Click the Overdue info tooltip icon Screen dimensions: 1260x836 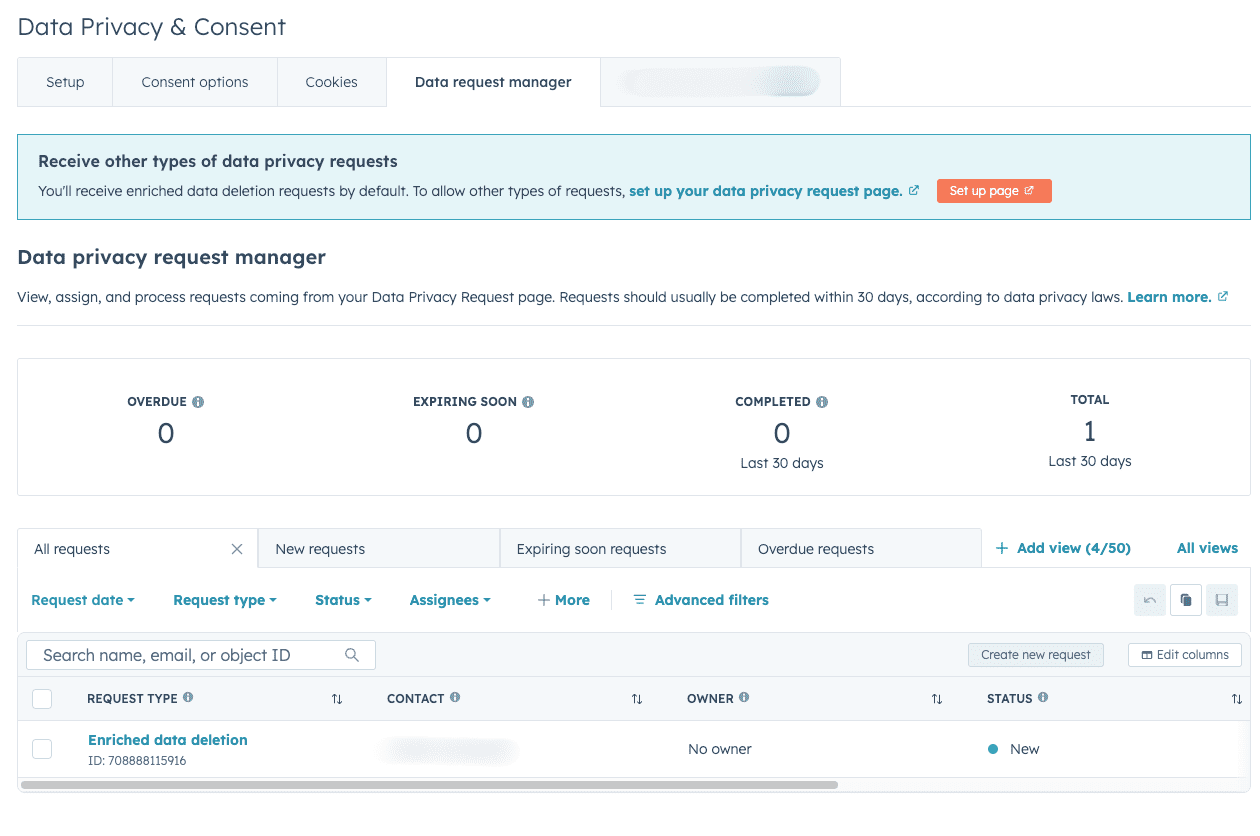tap(198, 401)
